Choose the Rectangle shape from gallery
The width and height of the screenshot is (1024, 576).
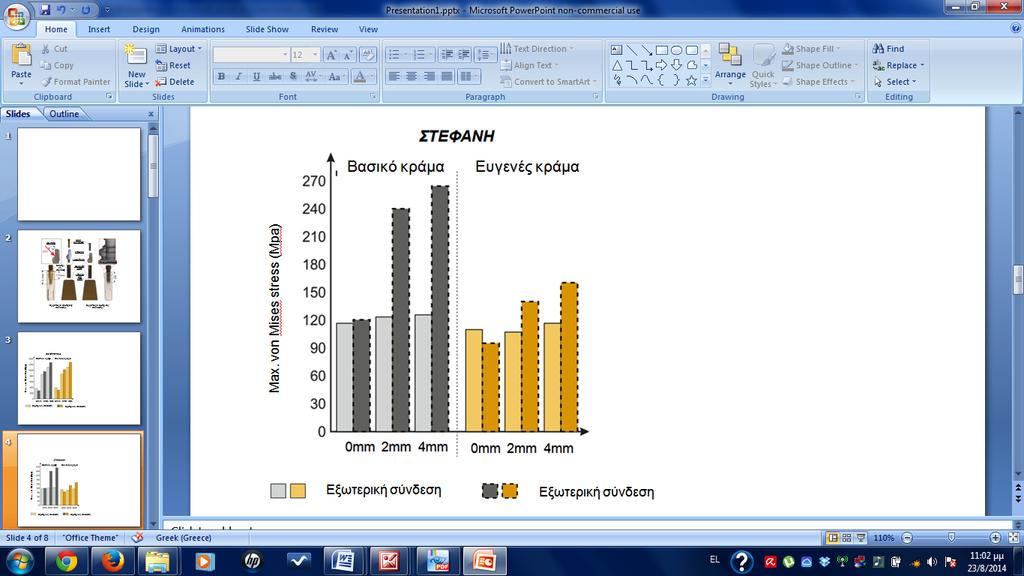662,50
